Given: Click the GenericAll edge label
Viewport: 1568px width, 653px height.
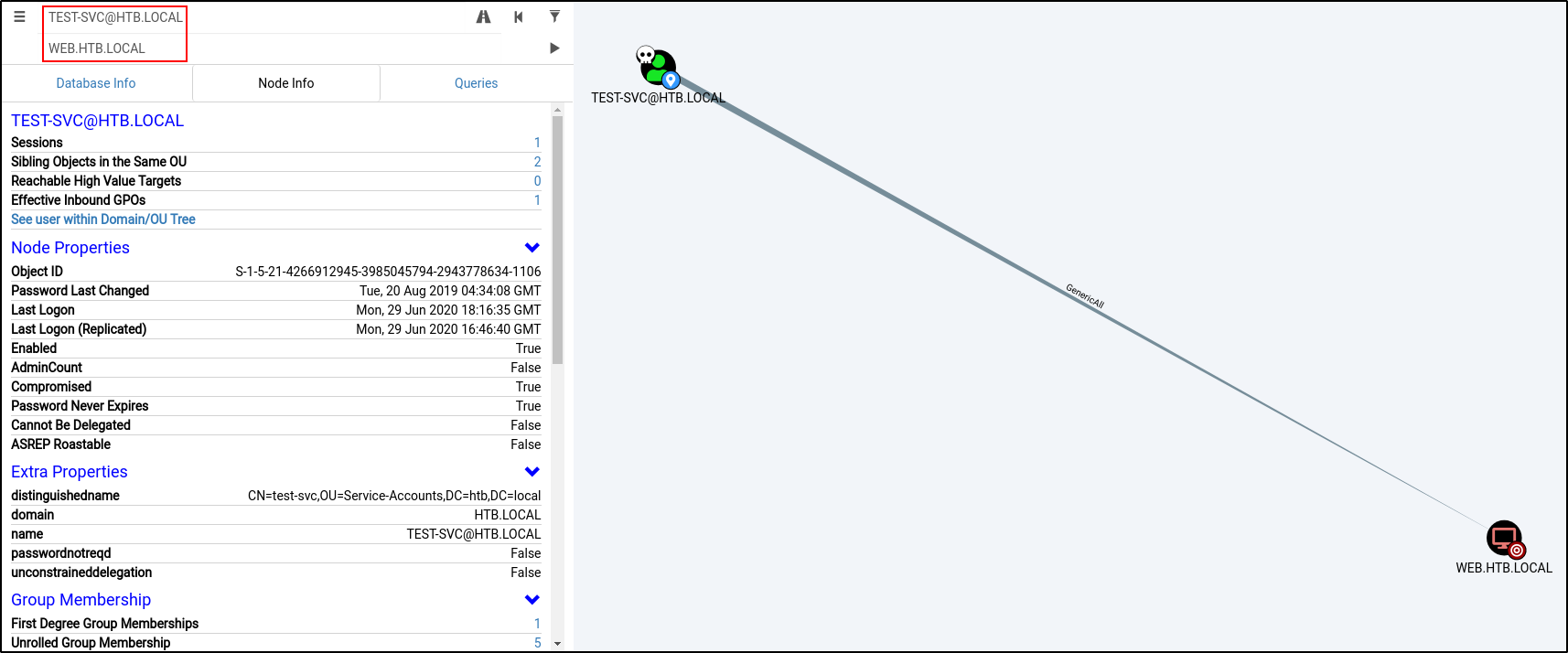Looking at the screenshot, I should pos(1085,296).
